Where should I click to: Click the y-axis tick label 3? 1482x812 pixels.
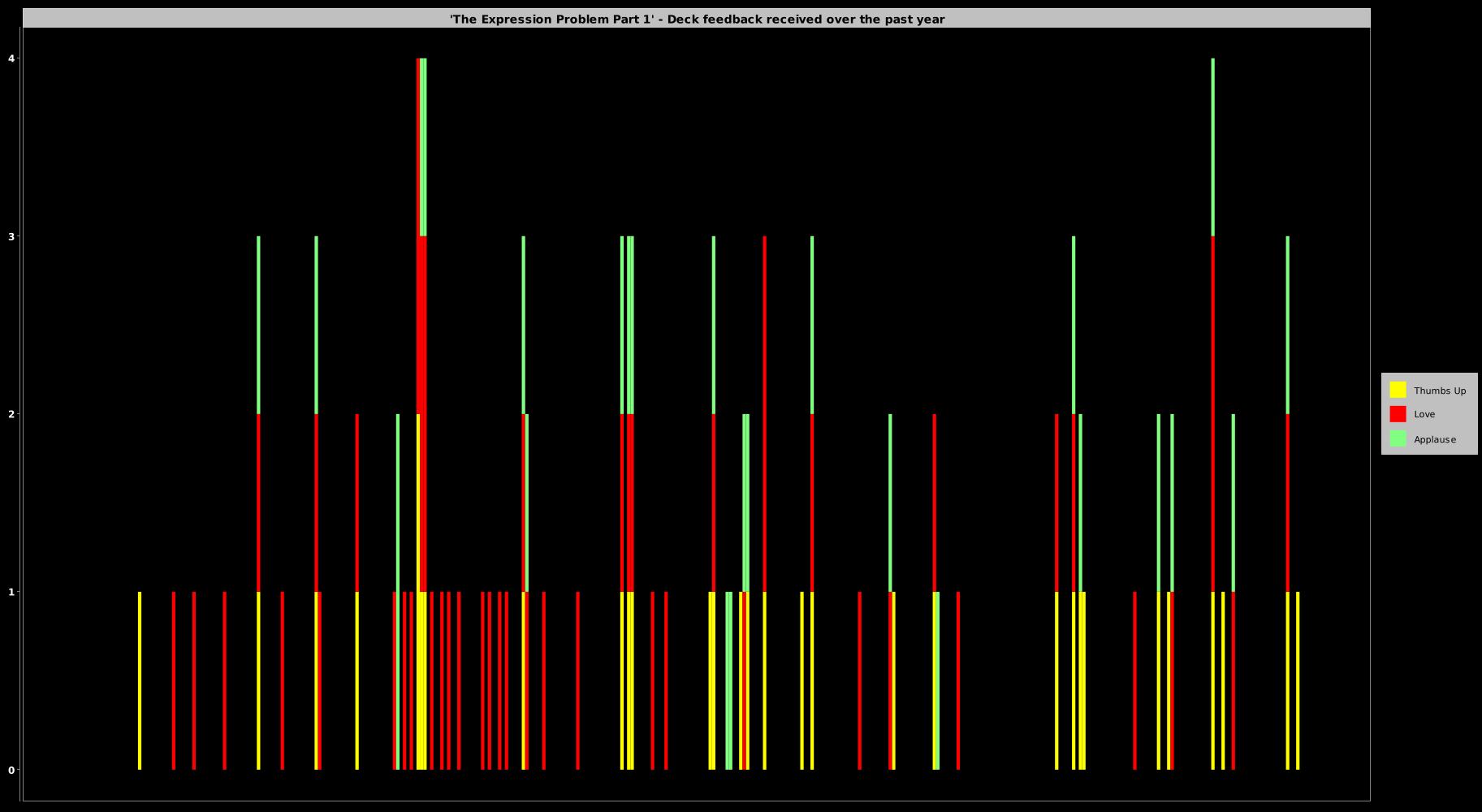point(11,236)
